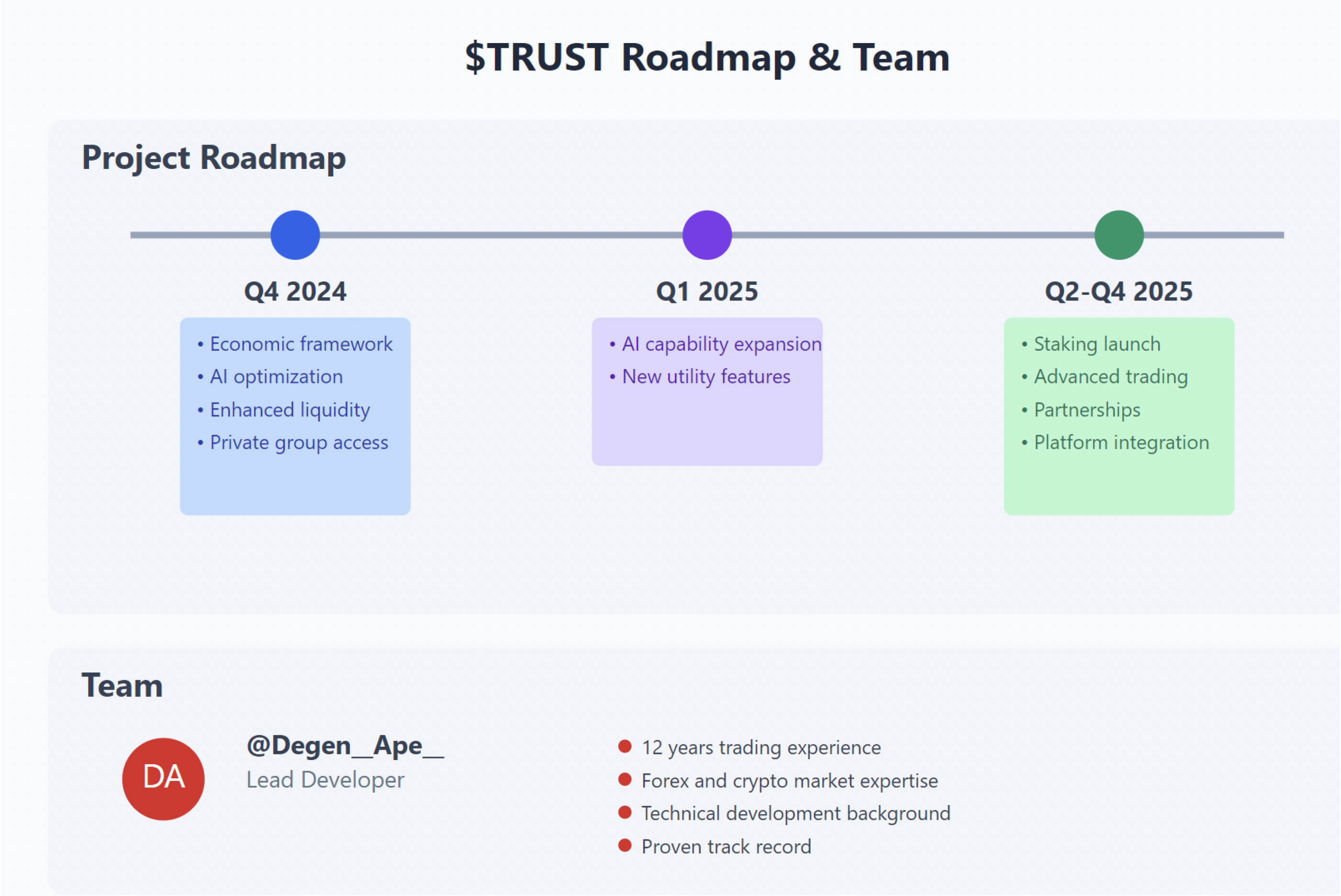
Task: Click the green Q2-Q4 2025 timeline marker
Action: [1119, 235]
